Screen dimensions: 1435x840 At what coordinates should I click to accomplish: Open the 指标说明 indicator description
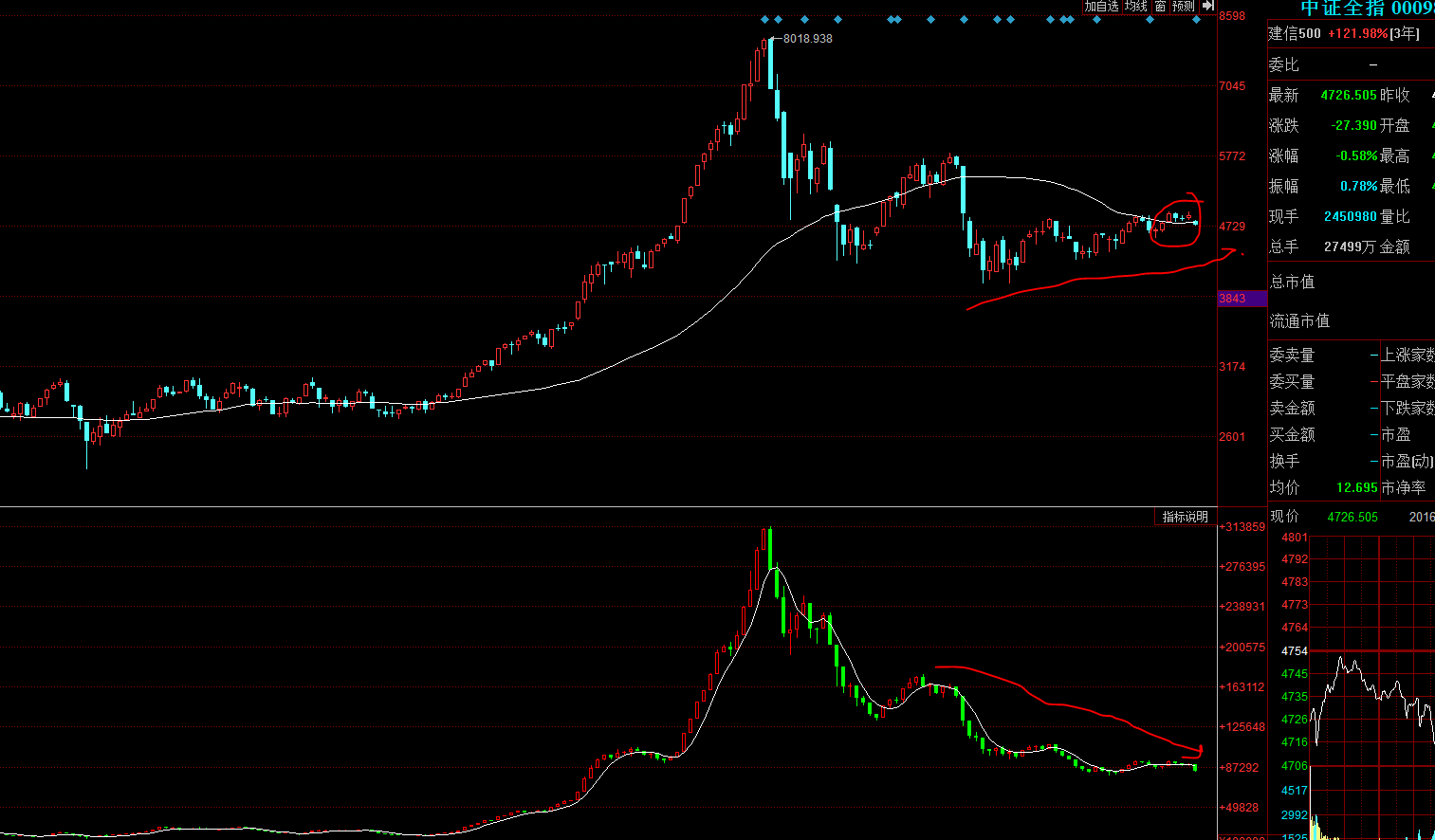[x=1186, y=517]
